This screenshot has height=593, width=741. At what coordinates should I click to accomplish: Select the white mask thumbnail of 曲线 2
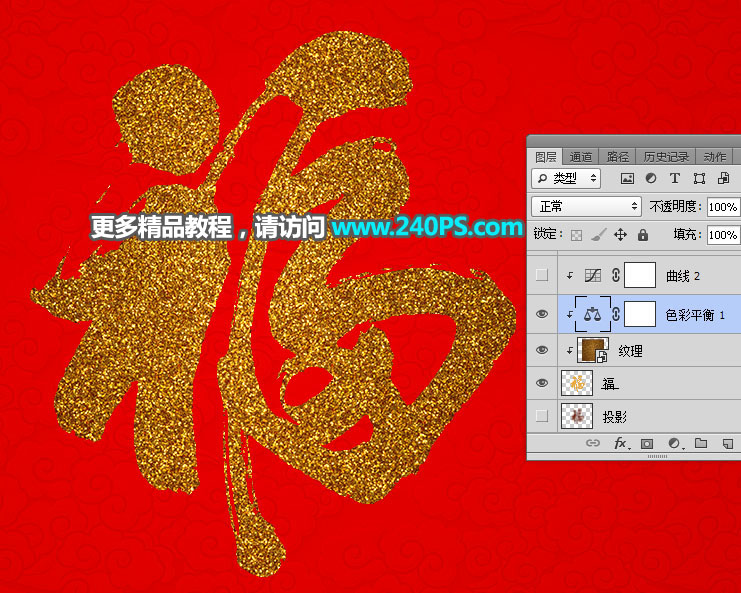[x=640, y=275]
